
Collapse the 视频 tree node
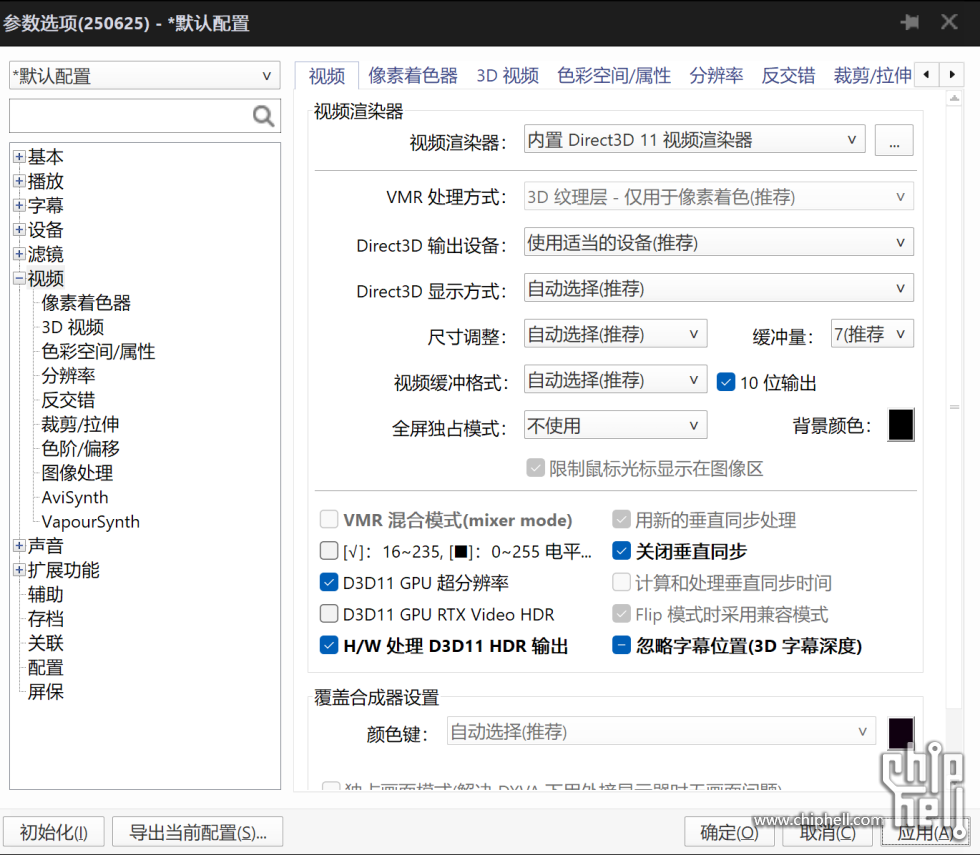pyautogui.click(x=19, y=278)
